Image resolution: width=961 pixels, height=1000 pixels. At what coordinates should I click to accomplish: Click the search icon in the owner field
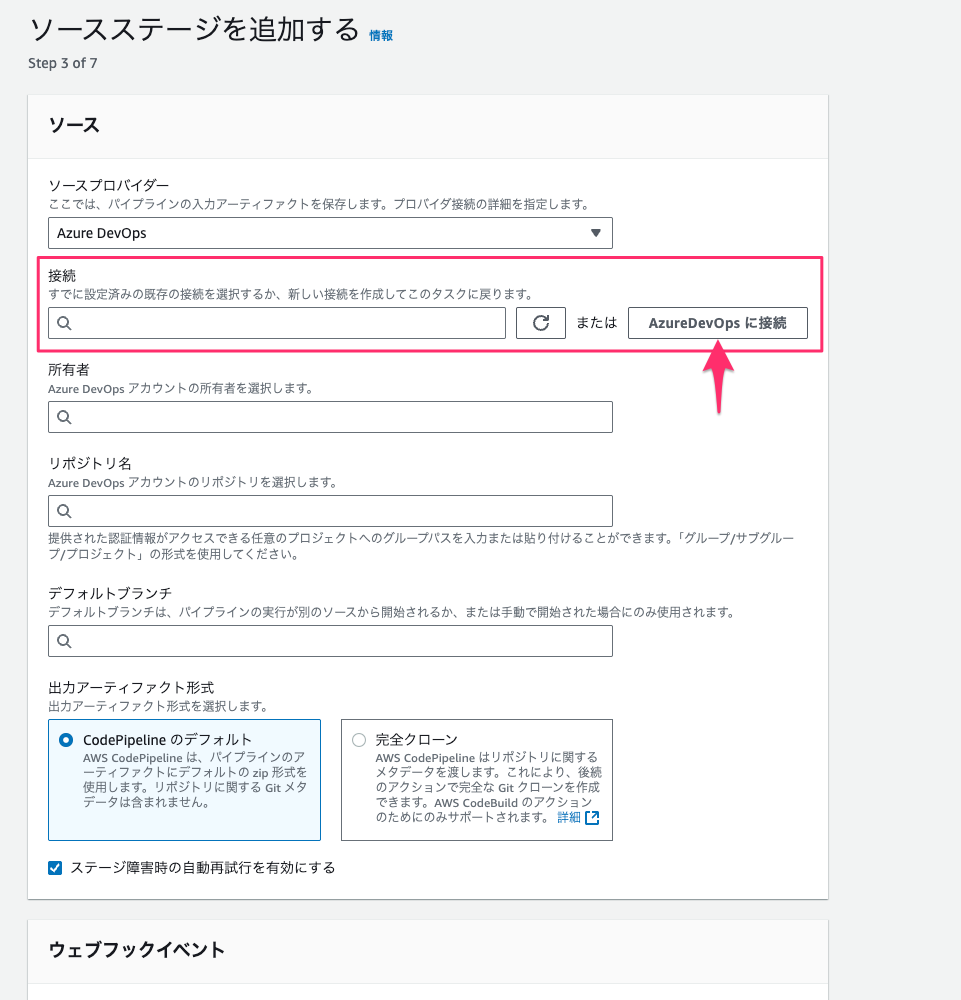pyautogui.click(x=64, y=417)
